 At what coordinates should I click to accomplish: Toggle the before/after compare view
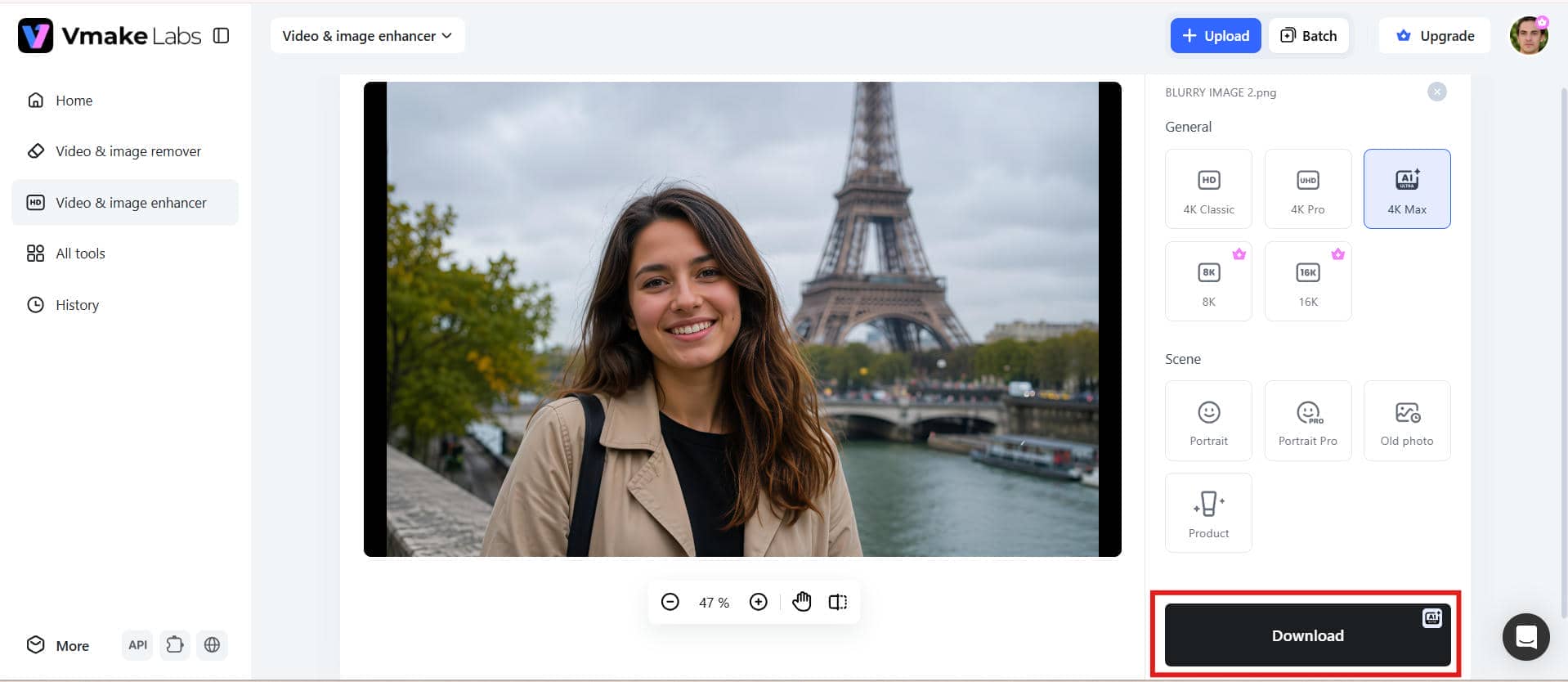click(838, 602)
